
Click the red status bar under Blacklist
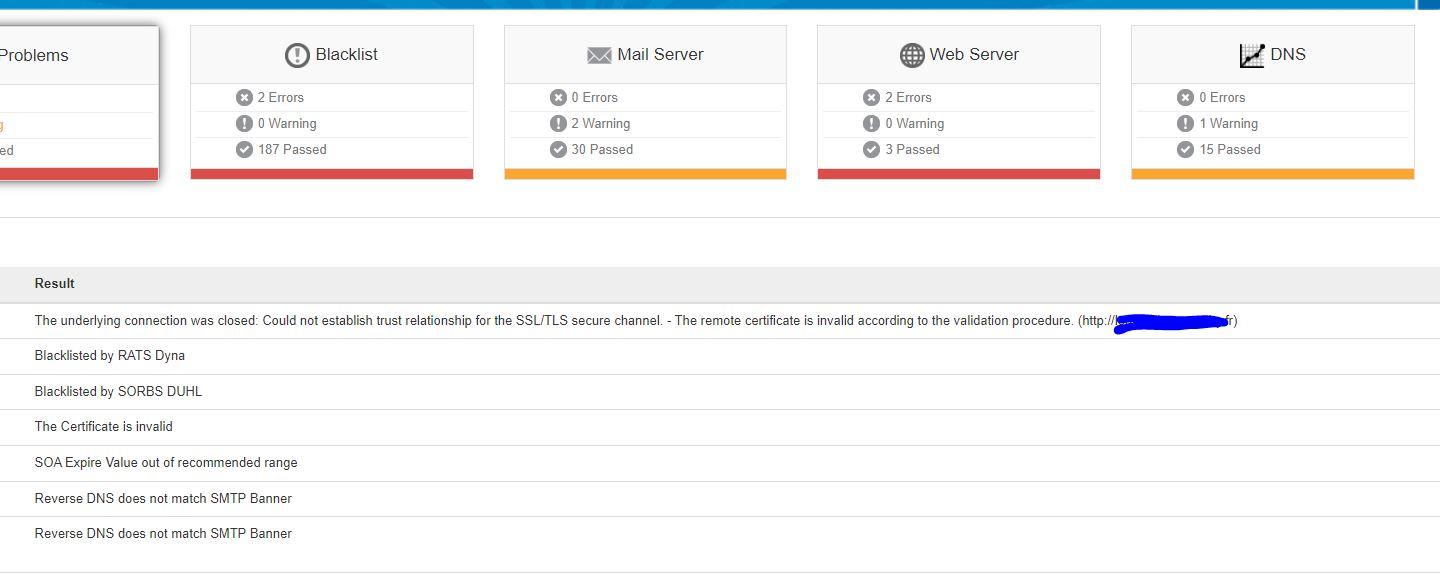click(x=331, y=174)
